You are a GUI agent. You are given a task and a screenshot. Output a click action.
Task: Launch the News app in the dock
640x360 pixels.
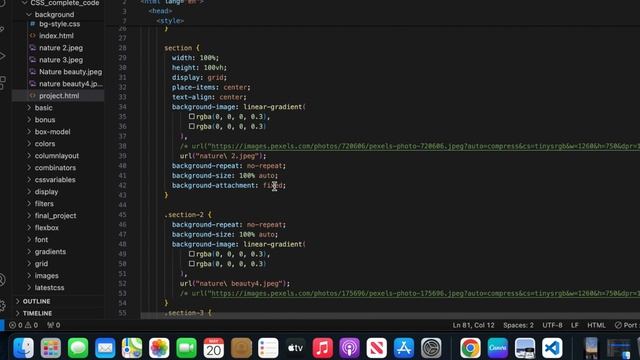[x=377, y=348]
